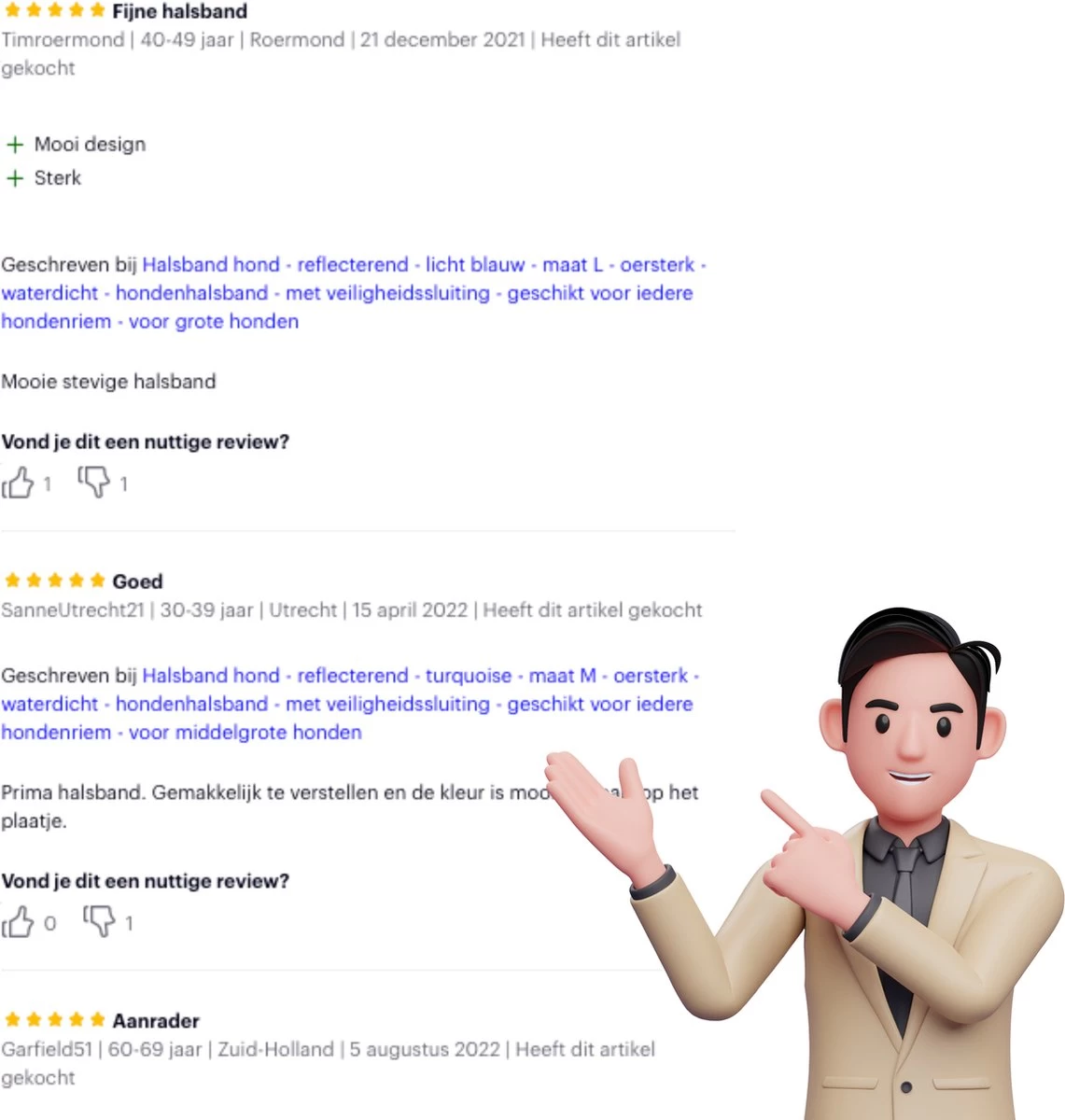Click reviewer name SanneUtrecht21
The image size is (1065, 1120).
pos(73,610)
